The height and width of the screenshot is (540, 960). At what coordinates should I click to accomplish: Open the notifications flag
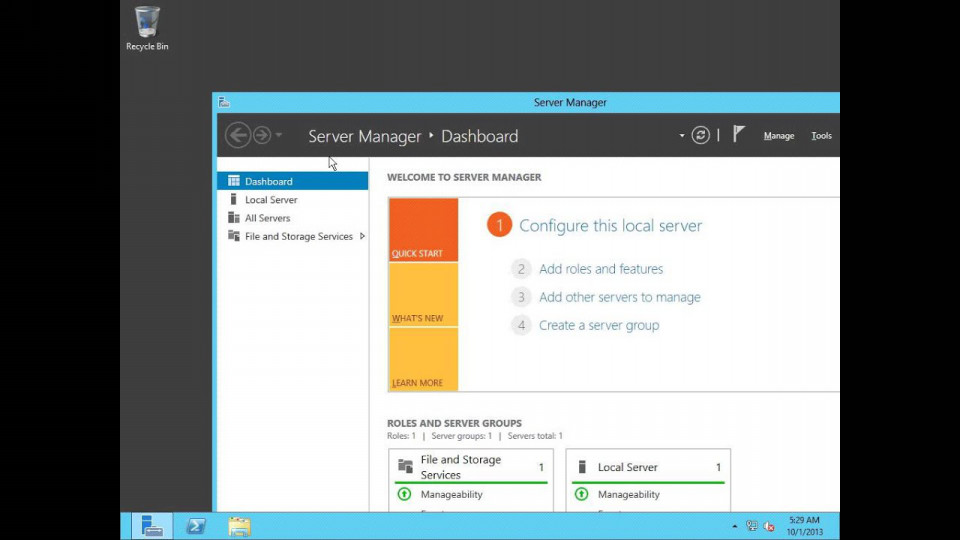739,134
